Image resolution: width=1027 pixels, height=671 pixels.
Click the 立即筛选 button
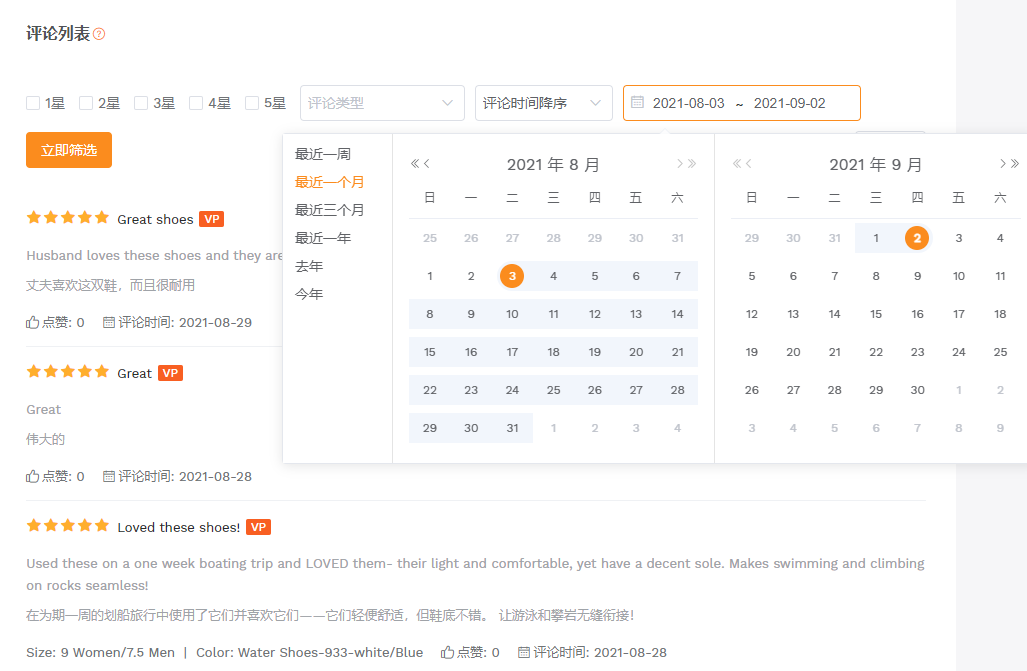[x=69, y=150]
